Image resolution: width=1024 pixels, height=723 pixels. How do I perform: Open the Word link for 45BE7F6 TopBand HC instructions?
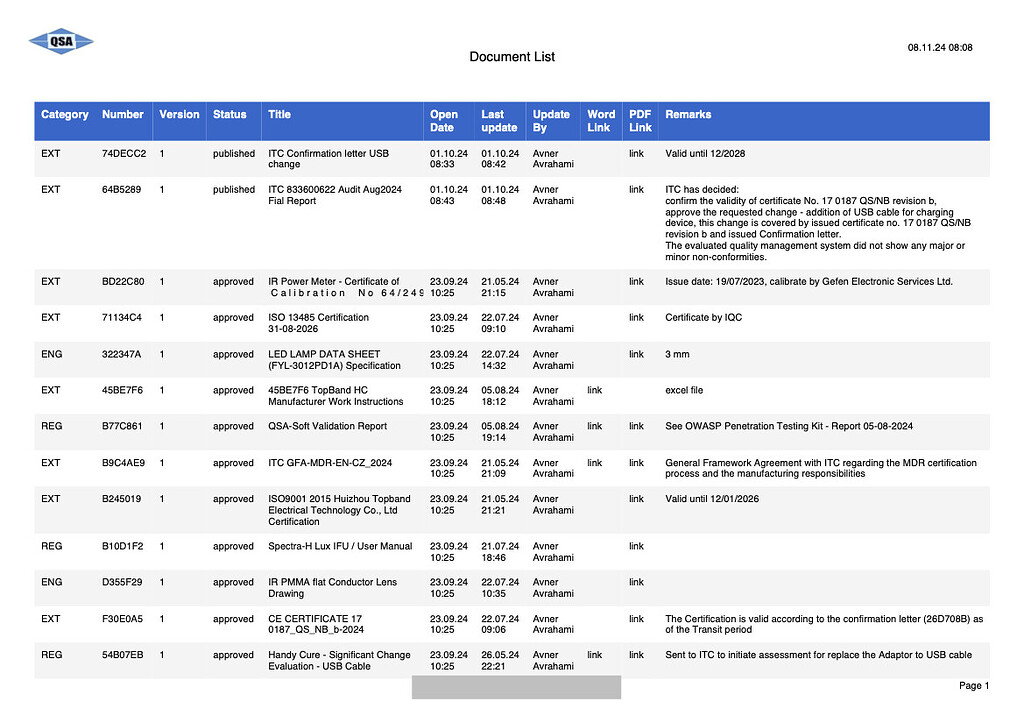click(596, 390)
